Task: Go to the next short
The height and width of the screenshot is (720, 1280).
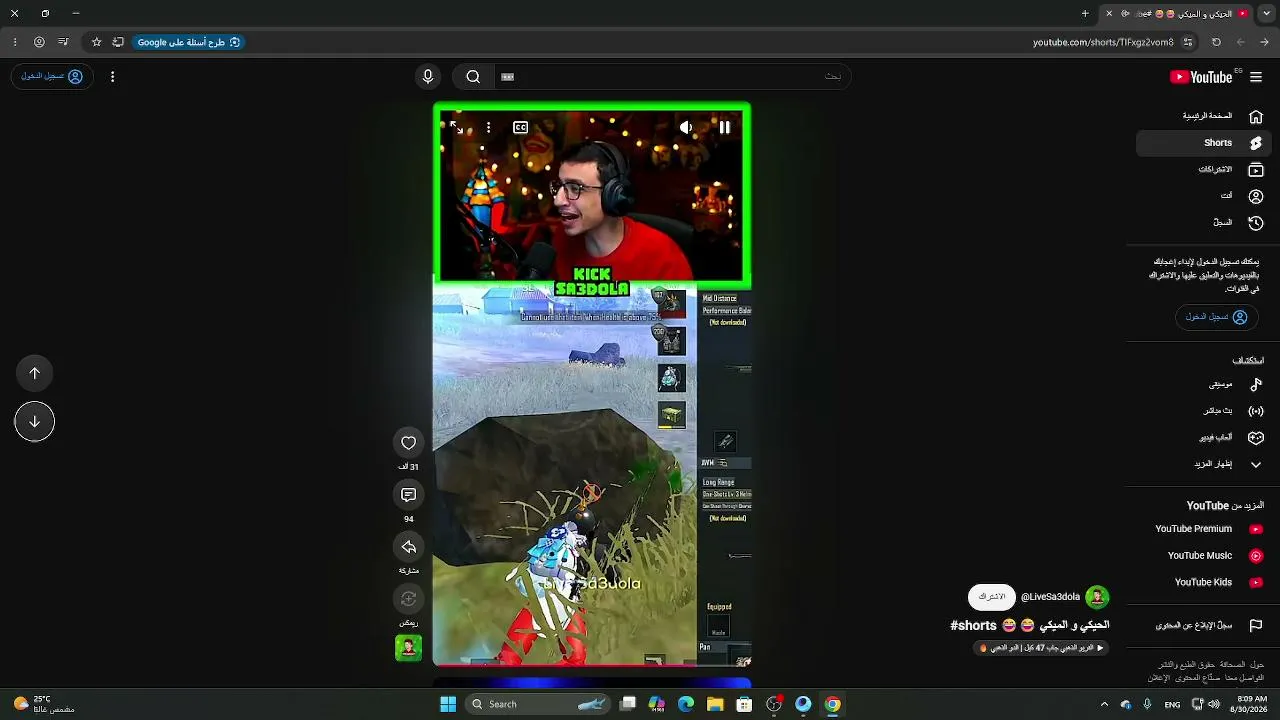Action: pyautogui.click(x=34, y=421)
